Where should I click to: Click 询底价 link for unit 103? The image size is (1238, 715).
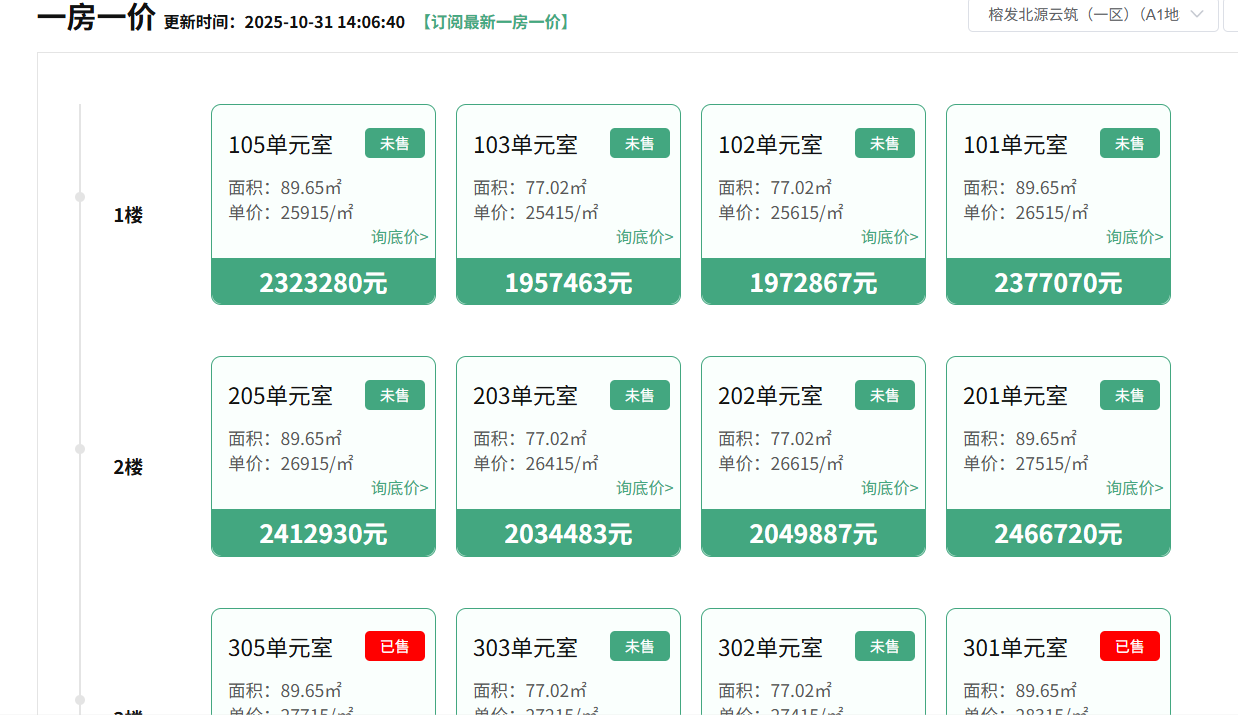[x=645, y=237]
